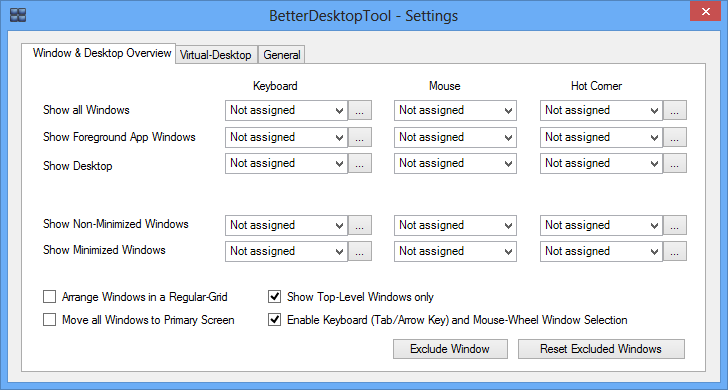Open the General tab
The image size is (728, 390).
coord(281,55)
